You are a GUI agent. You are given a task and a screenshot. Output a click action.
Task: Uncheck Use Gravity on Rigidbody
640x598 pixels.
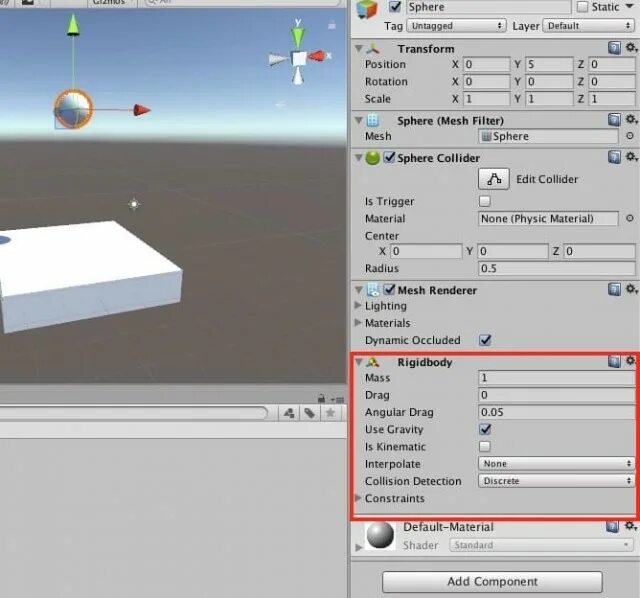coord(485,429)
